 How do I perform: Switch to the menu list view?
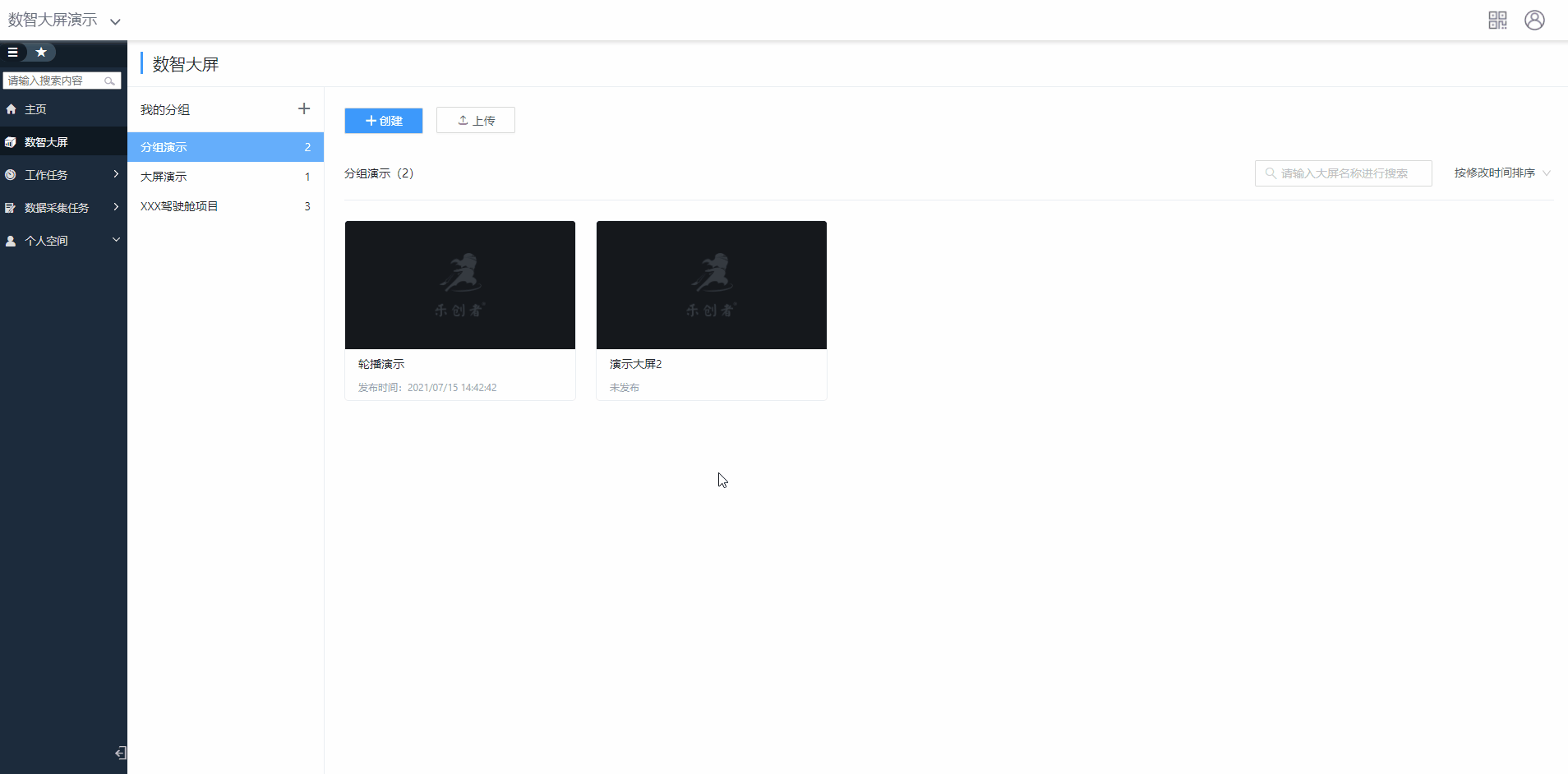(x=13, y=53)
